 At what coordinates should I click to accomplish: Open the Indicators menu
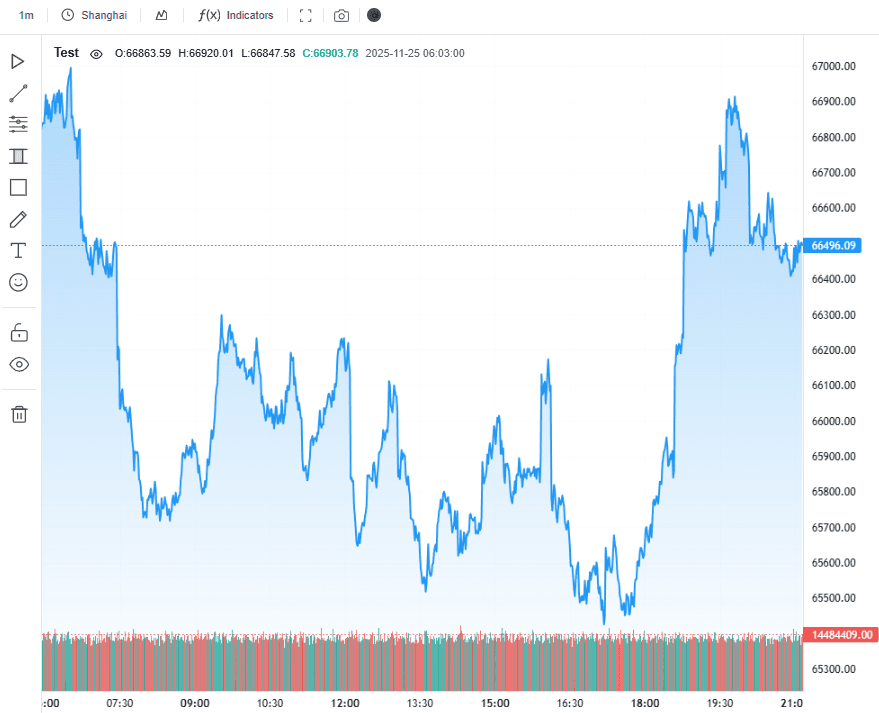pos(237,16)
